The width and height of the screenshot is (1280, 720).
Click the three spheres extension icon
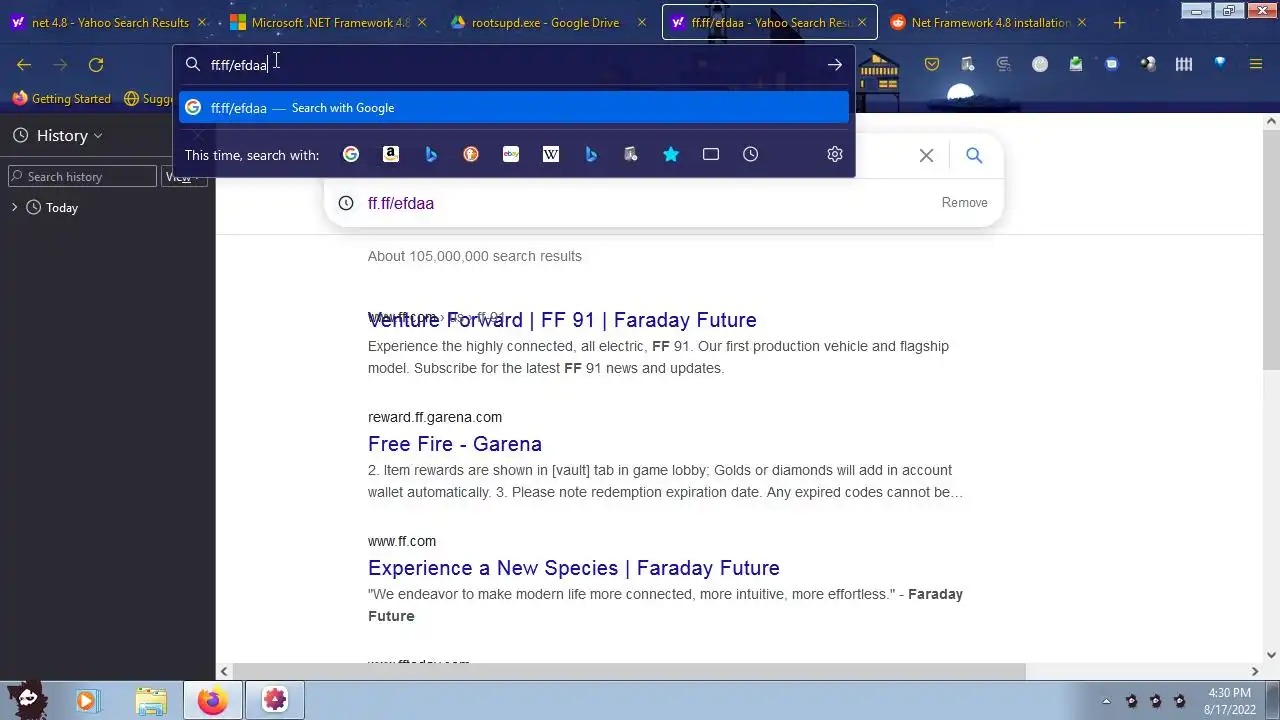pyautogui.click(x=1148, y=65)
